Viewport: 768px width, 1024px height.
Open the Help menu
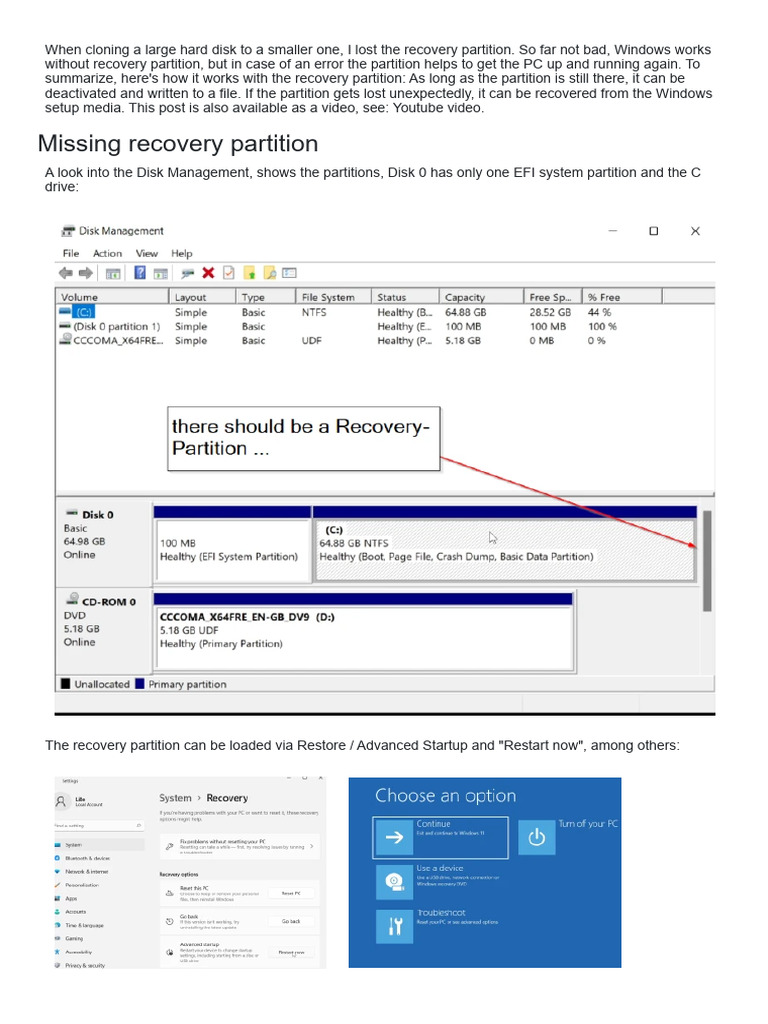click(182, 253)
